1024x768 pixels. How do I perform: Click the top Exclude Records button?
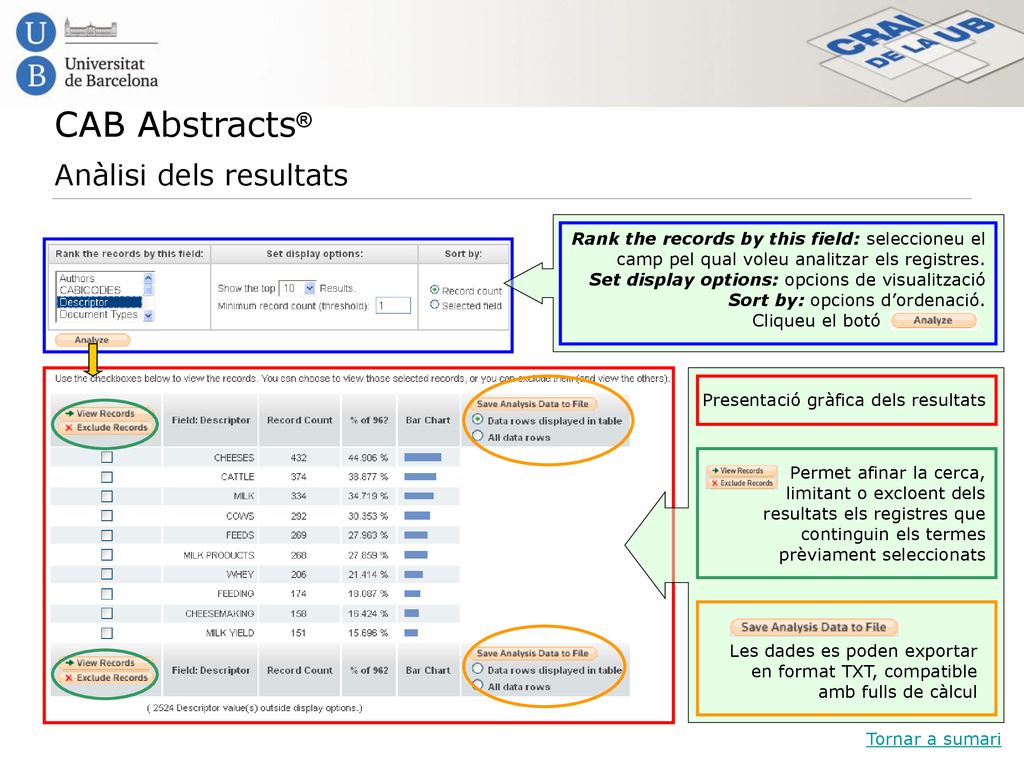pos(106,427)
